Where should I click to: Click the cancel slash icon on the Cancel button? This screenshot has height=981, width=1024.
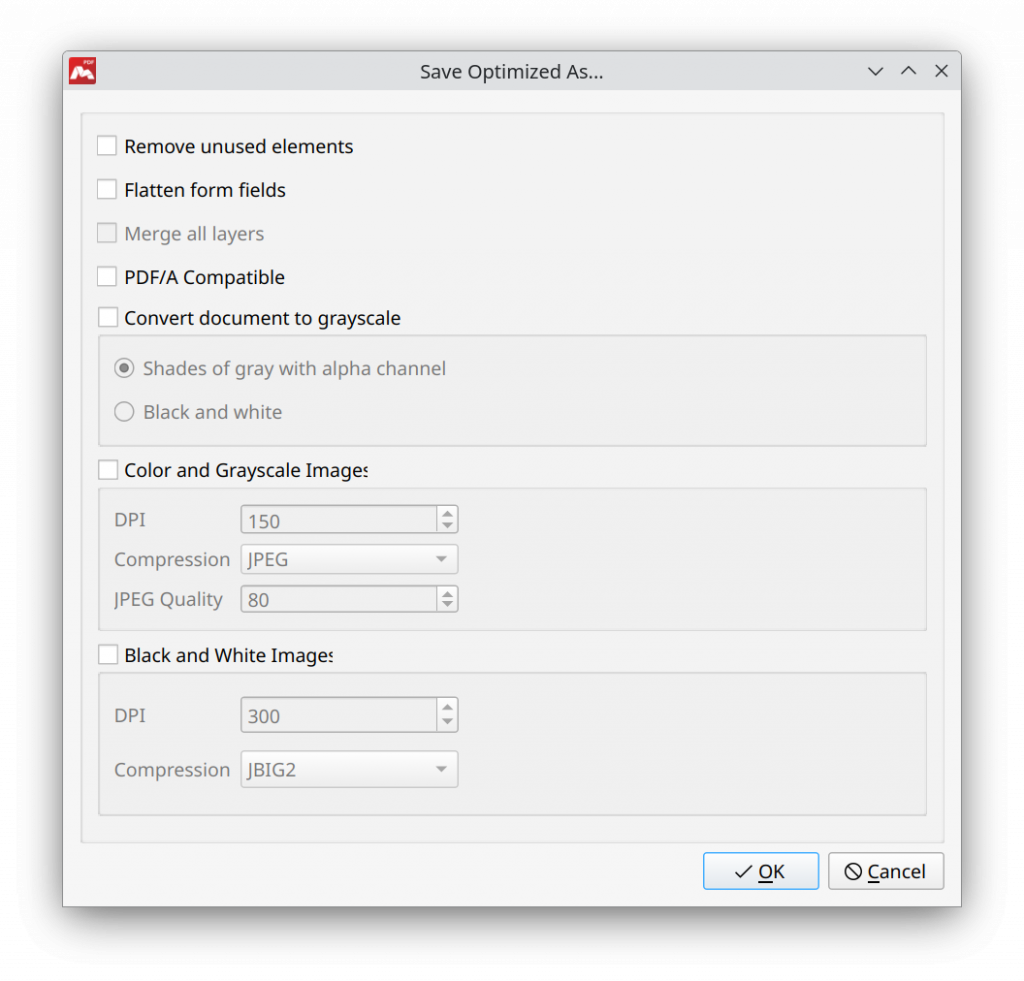point(855,871)
